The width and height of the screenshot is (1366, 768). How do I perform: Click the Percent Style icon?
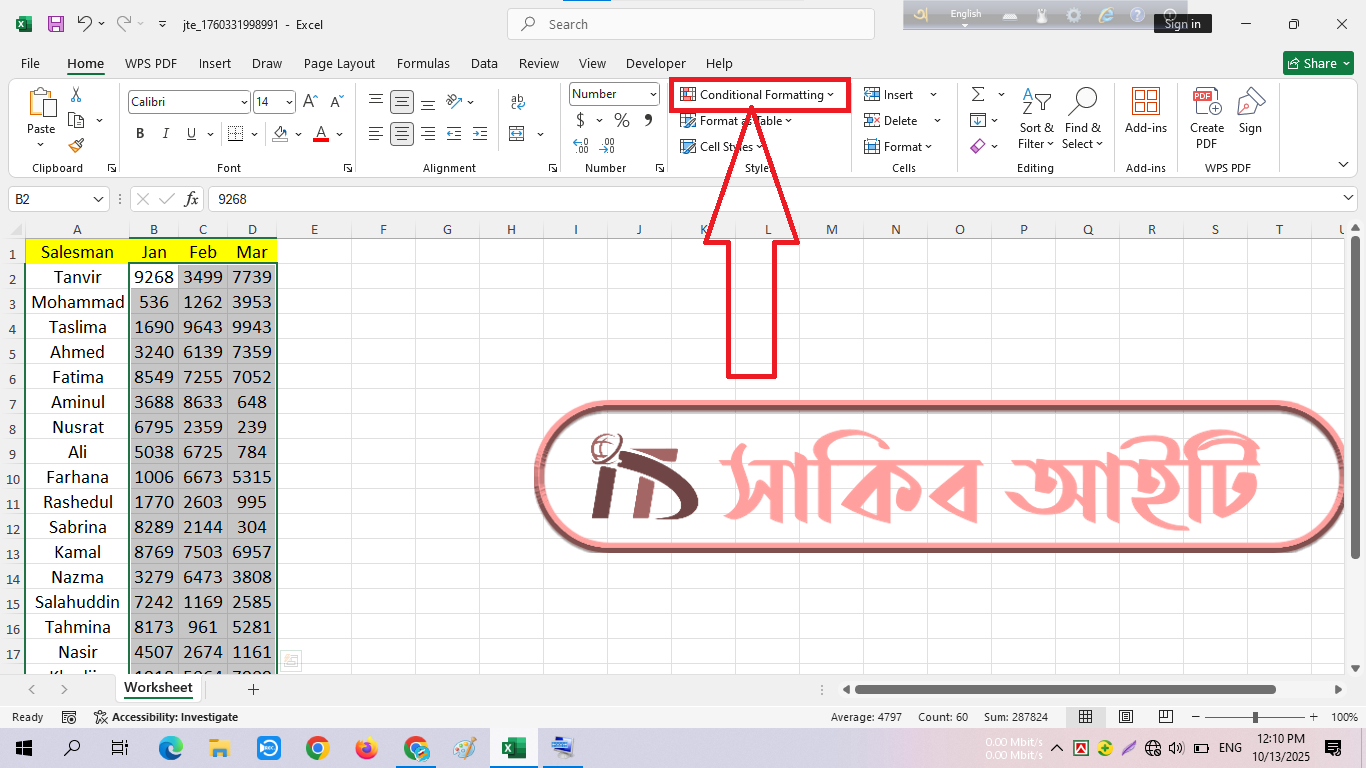(622, 121)
